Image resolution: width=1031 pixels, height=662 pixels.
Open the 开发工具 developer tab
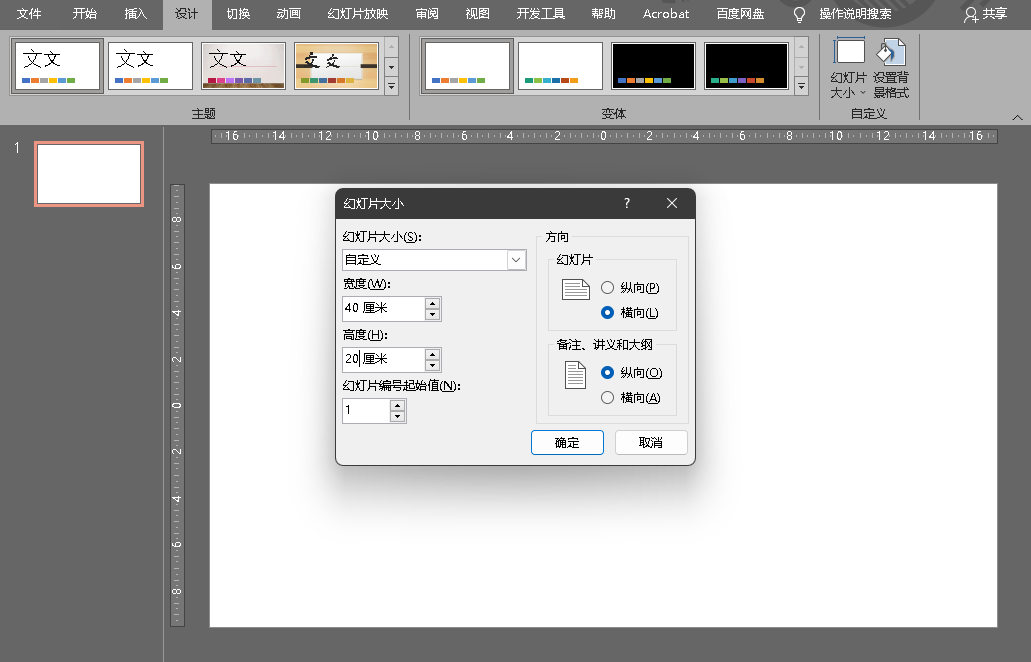coord(540,14)
